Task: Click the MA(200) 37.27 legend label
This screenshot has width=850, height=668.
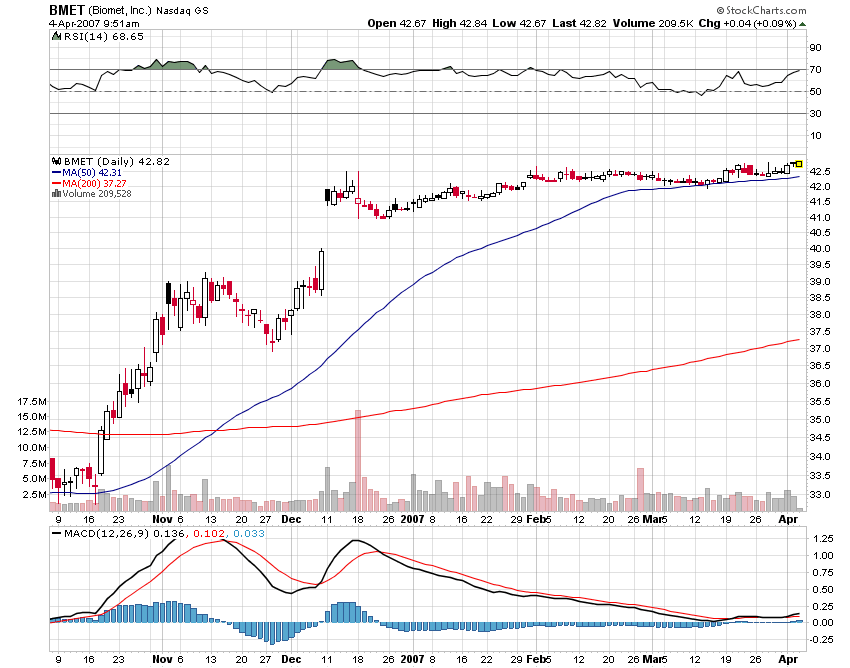Action: point(94,183)
